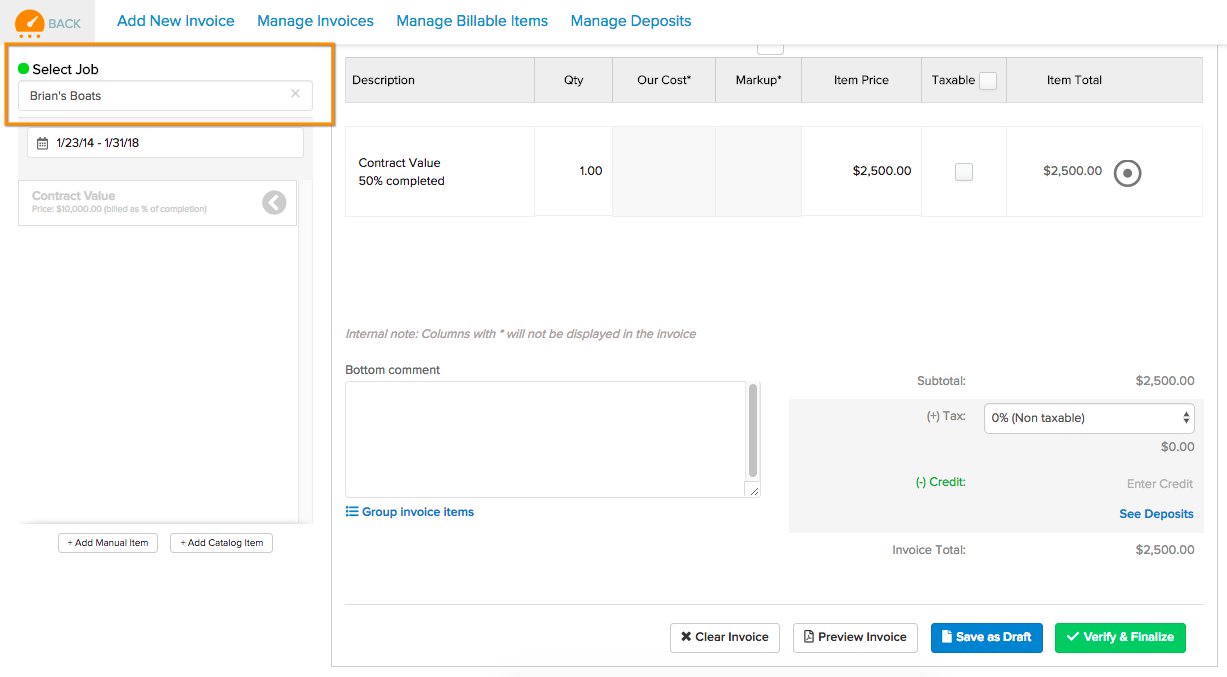Viewport: 1227px width, 677px height.
Task: Open the See Deposits link
Action: [1156, 514]
